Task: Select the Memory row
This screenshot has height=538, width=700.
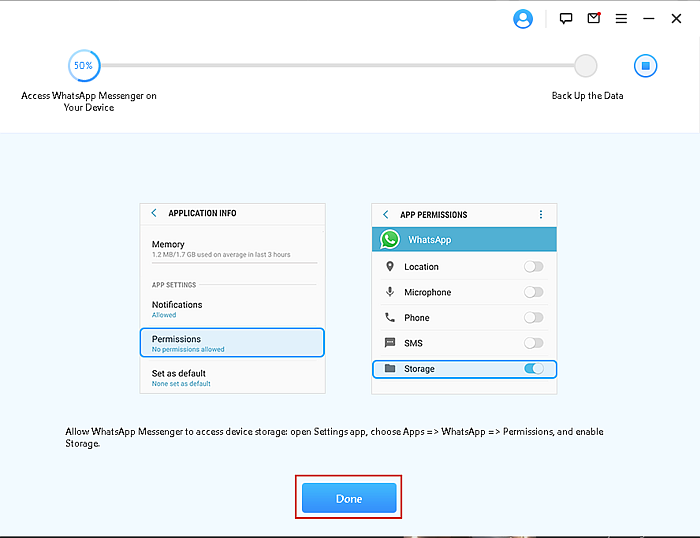Action: 232,249
